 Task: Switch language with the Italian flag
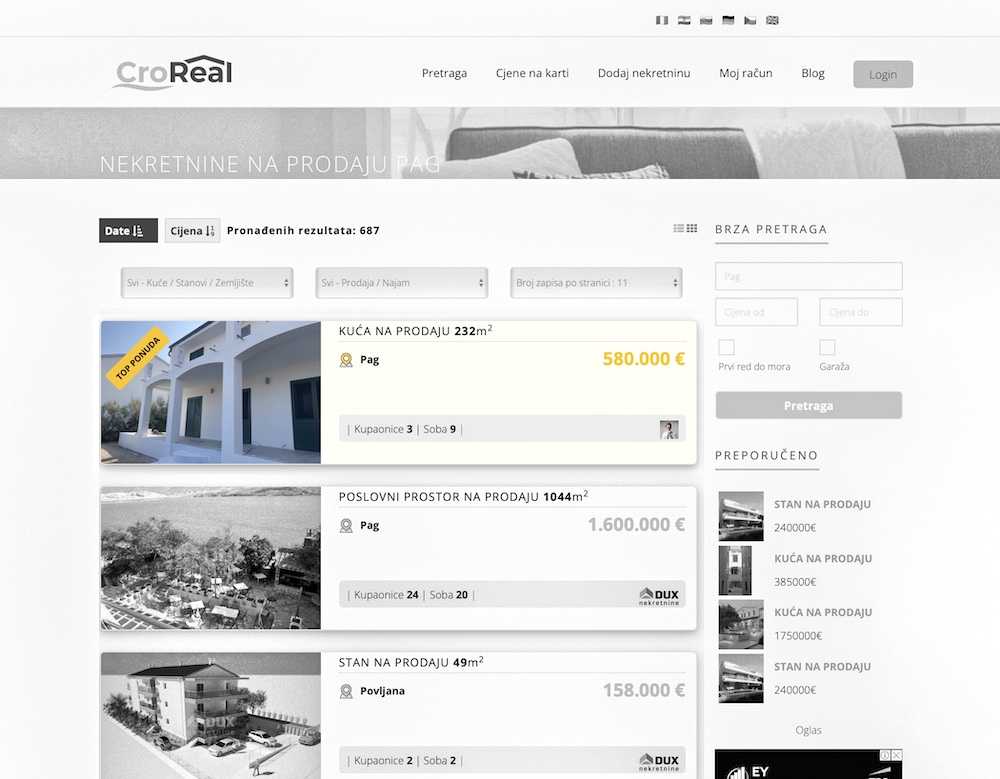click(x=661, y=20)
